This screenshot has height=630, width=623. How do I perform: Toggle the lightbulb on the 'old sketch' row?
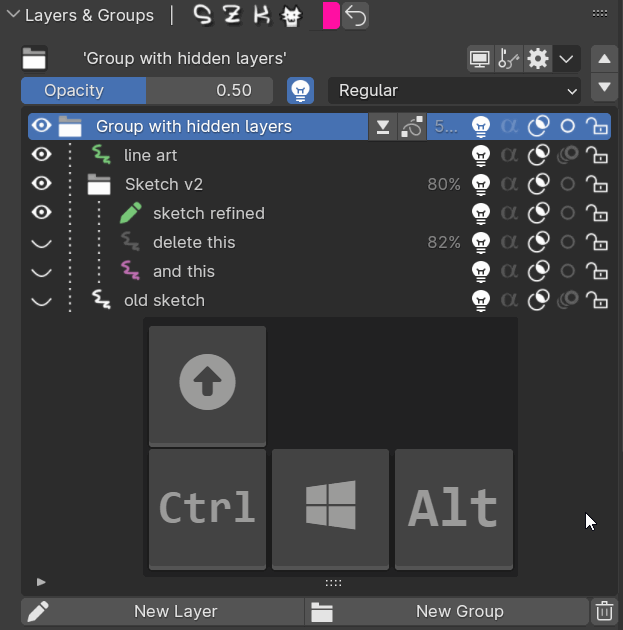point(481,300)
